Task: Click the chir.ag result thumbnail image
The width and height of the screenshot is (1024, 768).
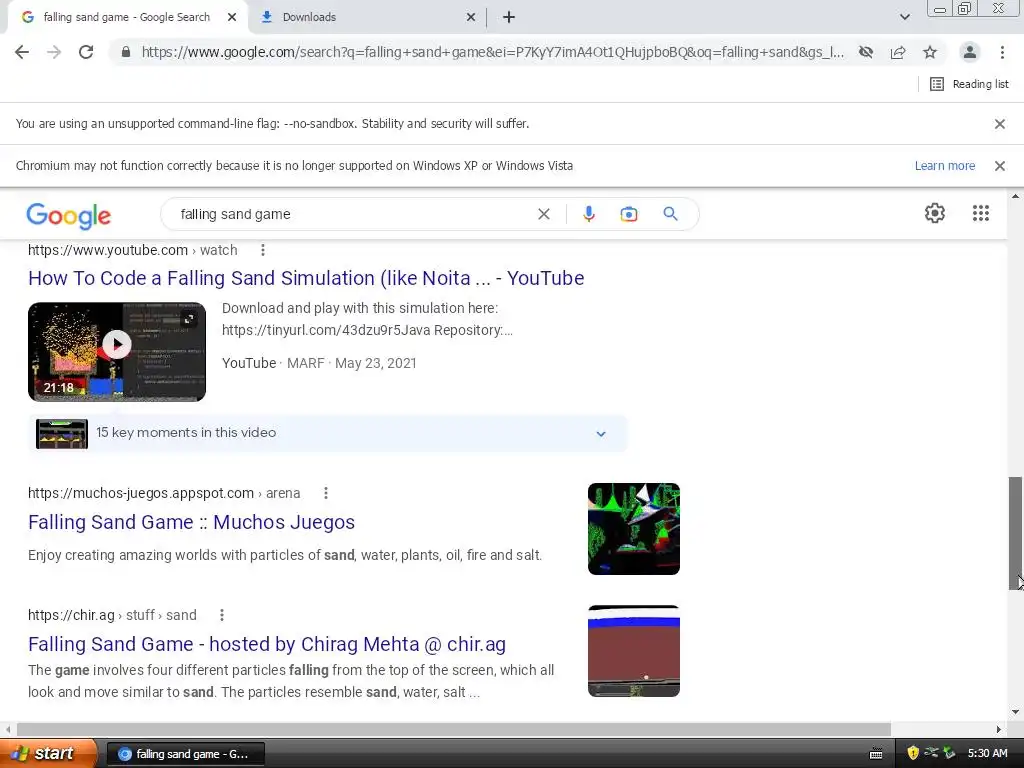Action: [x=633, y=651]
